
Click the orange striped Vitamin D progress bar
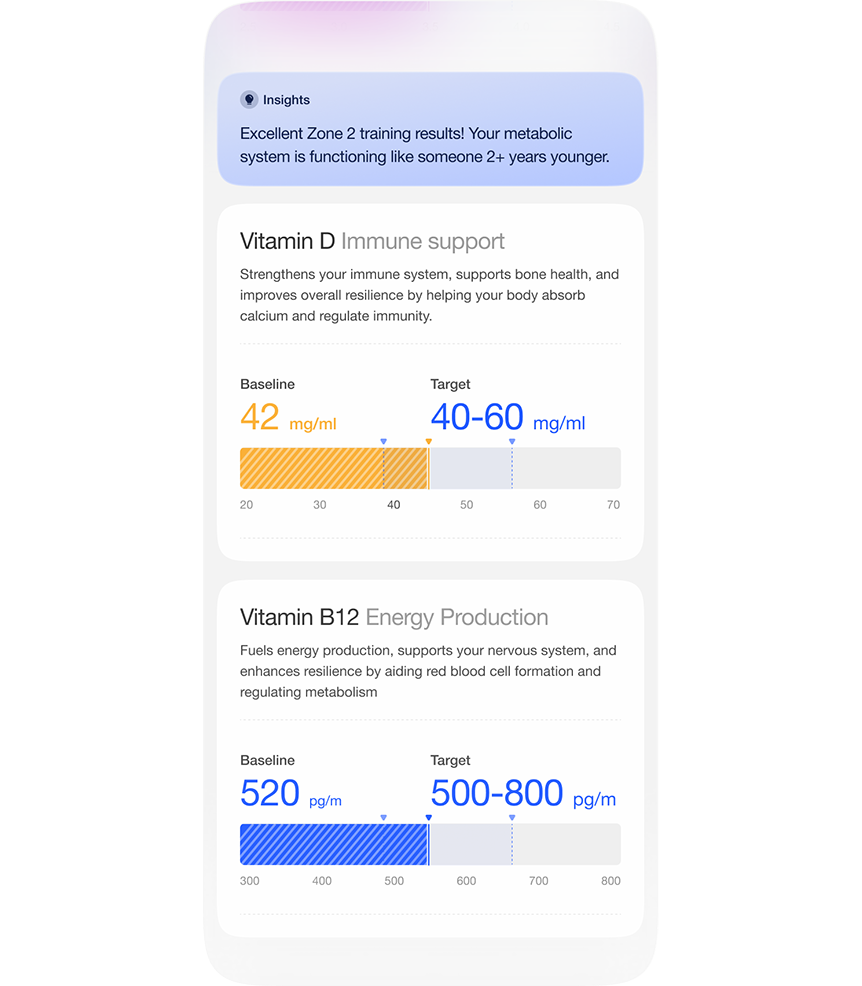pyautogui.click(x=333, y=468)
